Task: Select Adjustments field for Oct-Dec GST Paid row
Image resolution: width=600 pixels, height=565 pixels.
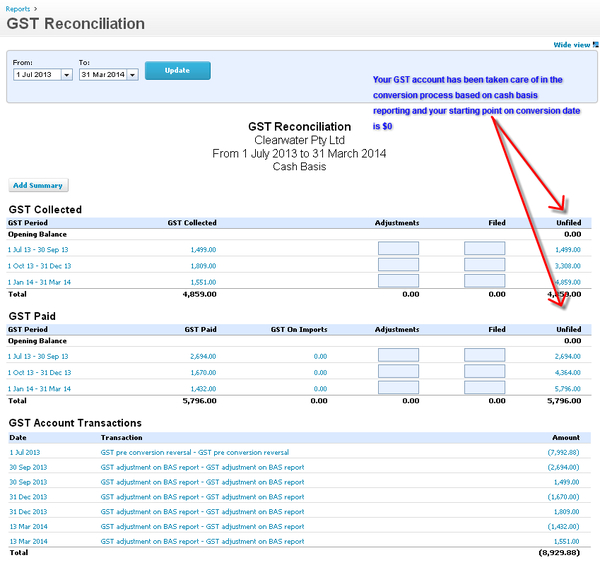Action: point(398,372)
